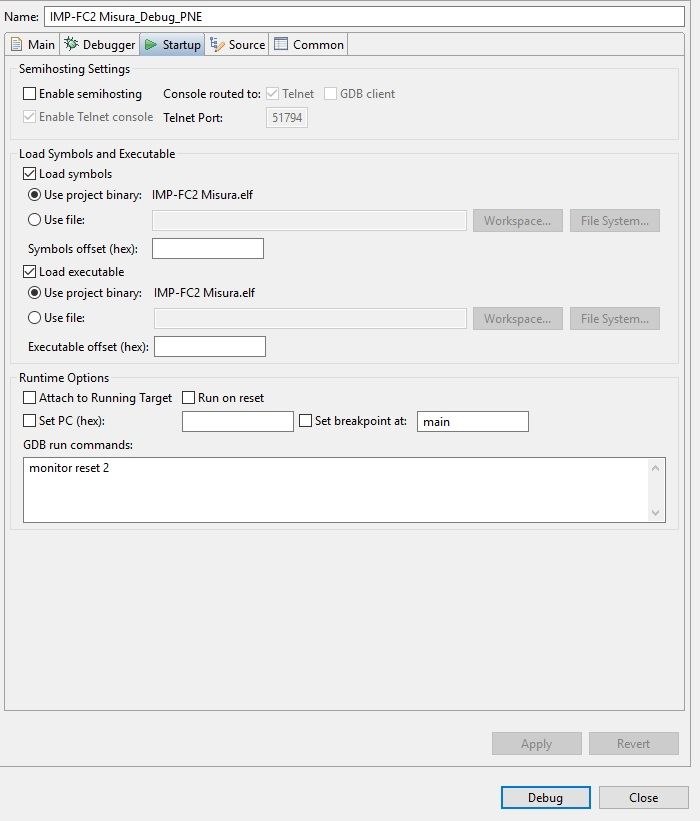Screen dimensions: 700x821
Task: Open the Main tab
Action: (32, 45)
